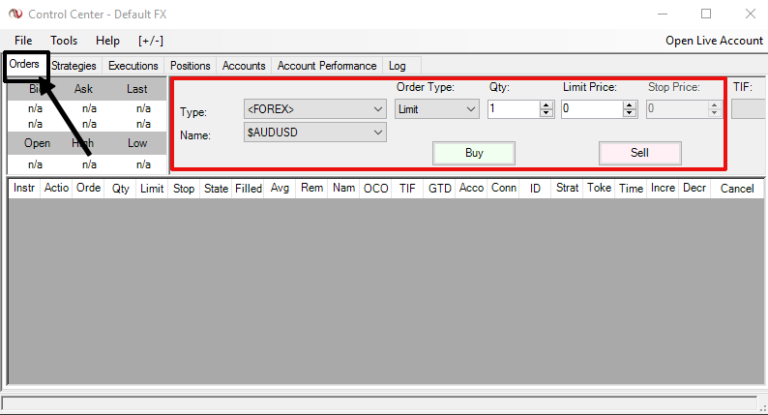768x415 pixels.
Task: Sort by Actio column header
Action: [56, 188]
